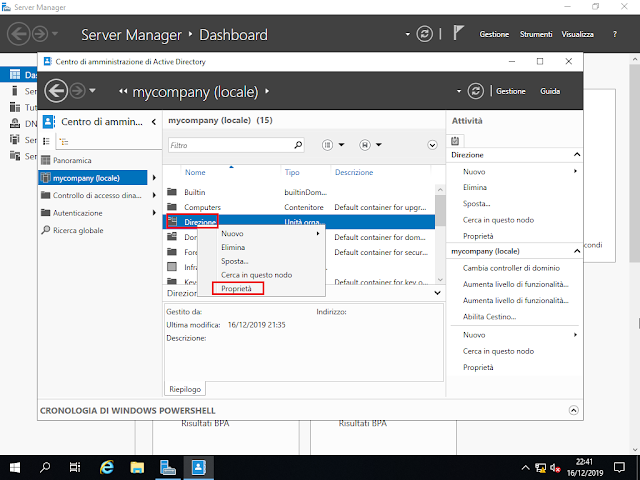
Task: Expand Cronologia di Windows PowerShell
Action: pos(573,410)
